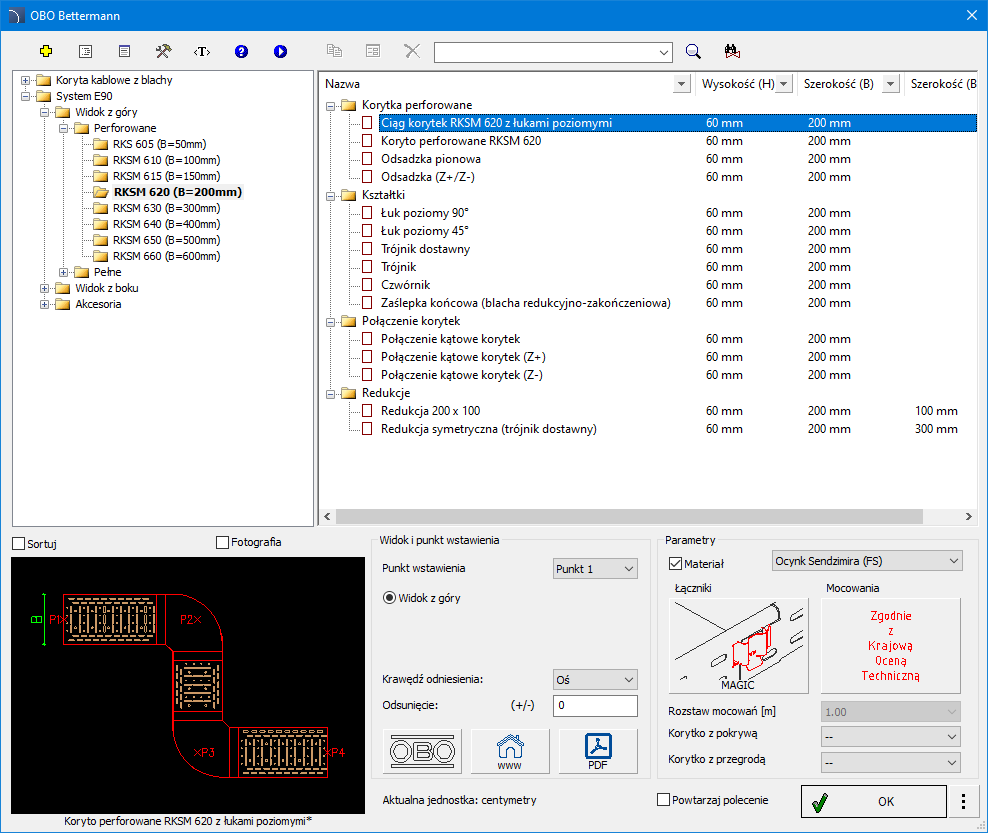Enable the Sortuj checkbox
Screen dimensions: 988x833
(x=19, y=543)
